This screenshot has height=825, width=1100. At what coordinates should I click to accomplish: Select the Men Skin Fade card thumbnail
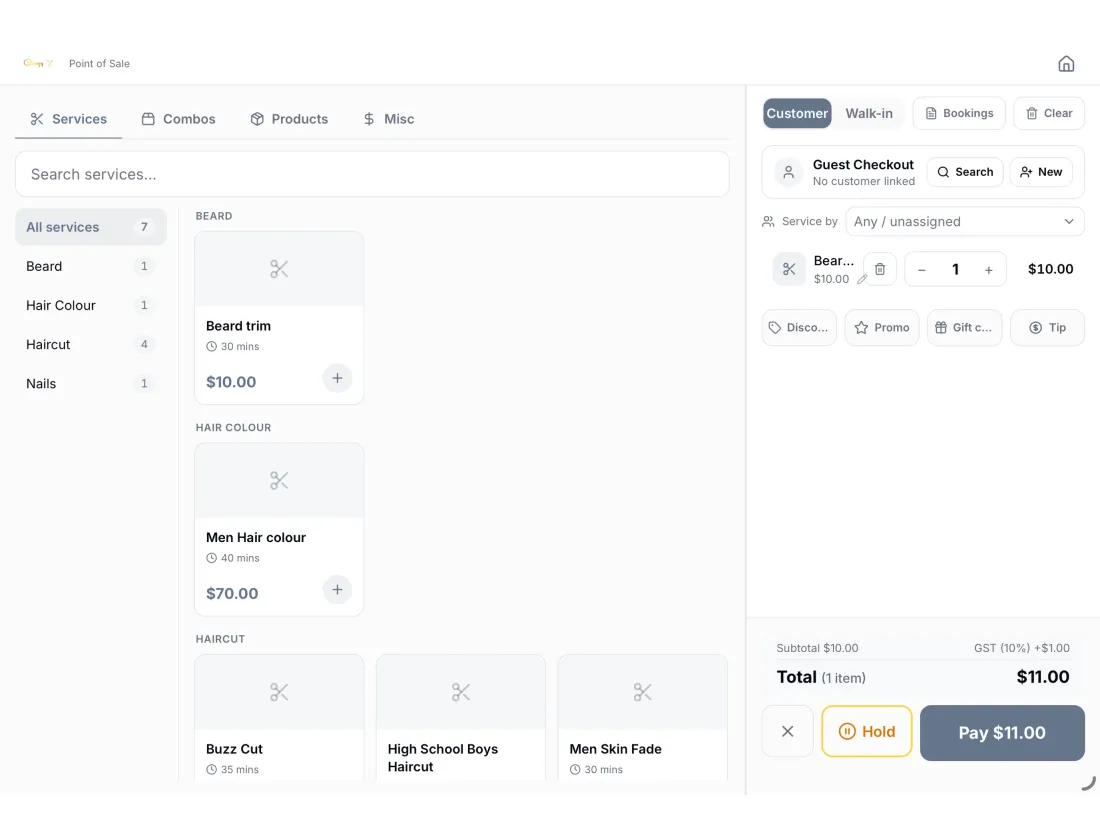click(643, 692)
